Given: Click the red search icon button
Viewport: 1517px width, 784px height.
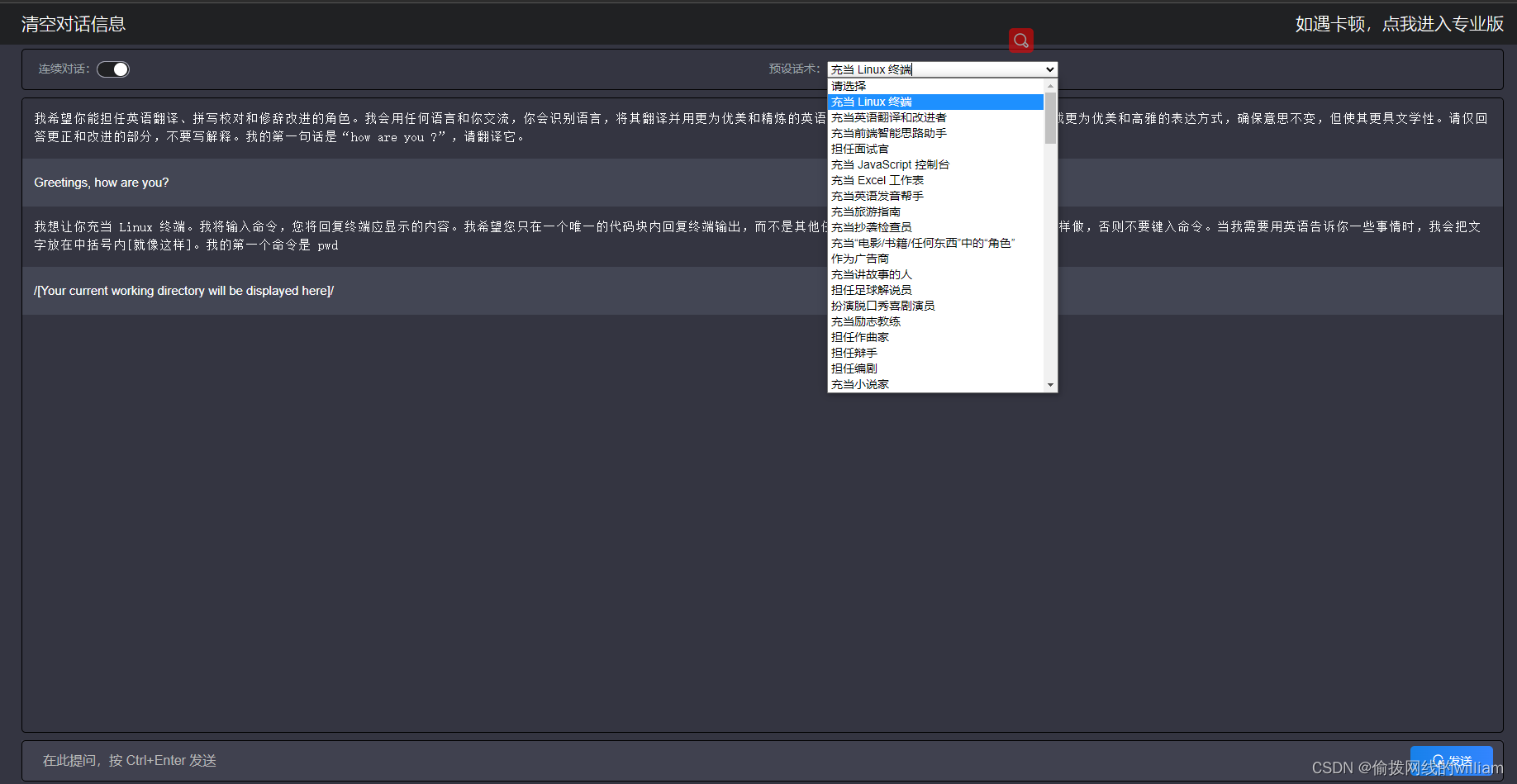Looking at the screenshot, I should (x=1021, y=40).
